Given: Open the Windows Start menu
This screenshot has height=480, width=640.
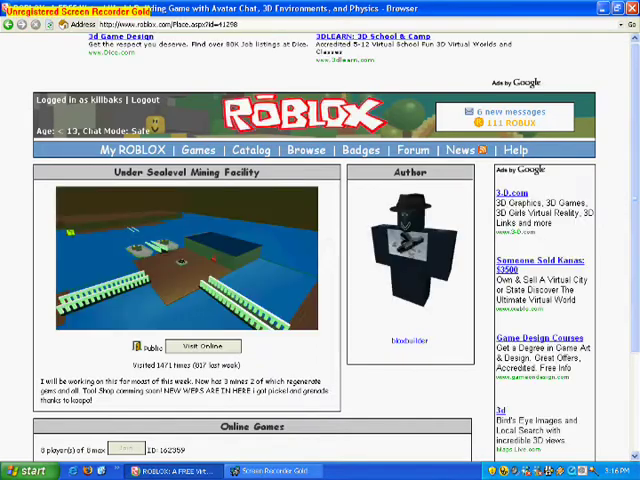Looking at the screenshot, I should click(25, 470).
